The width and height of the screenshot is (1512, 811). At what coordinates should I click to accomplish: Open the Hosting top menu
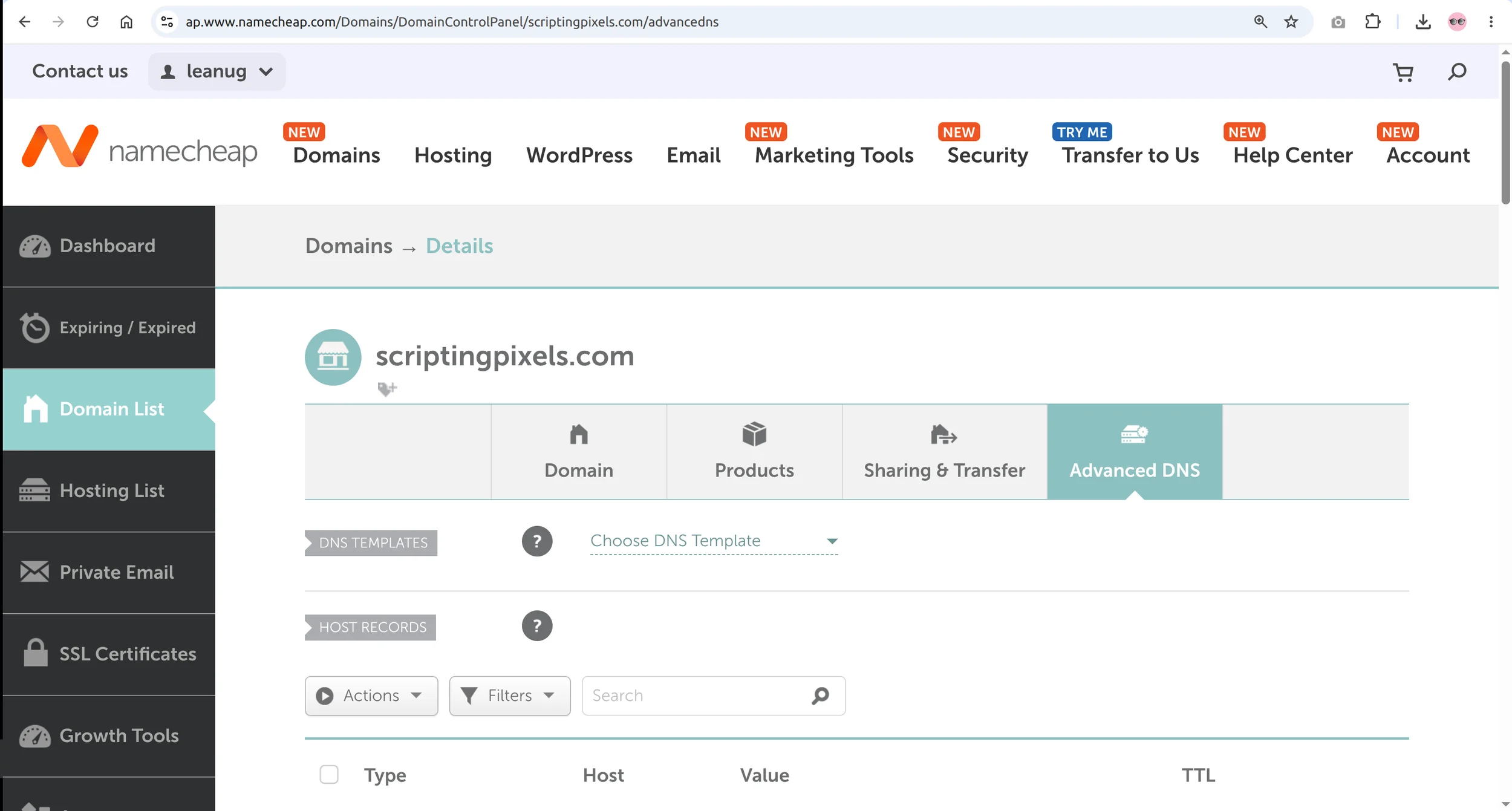click(x=453, y=155)
